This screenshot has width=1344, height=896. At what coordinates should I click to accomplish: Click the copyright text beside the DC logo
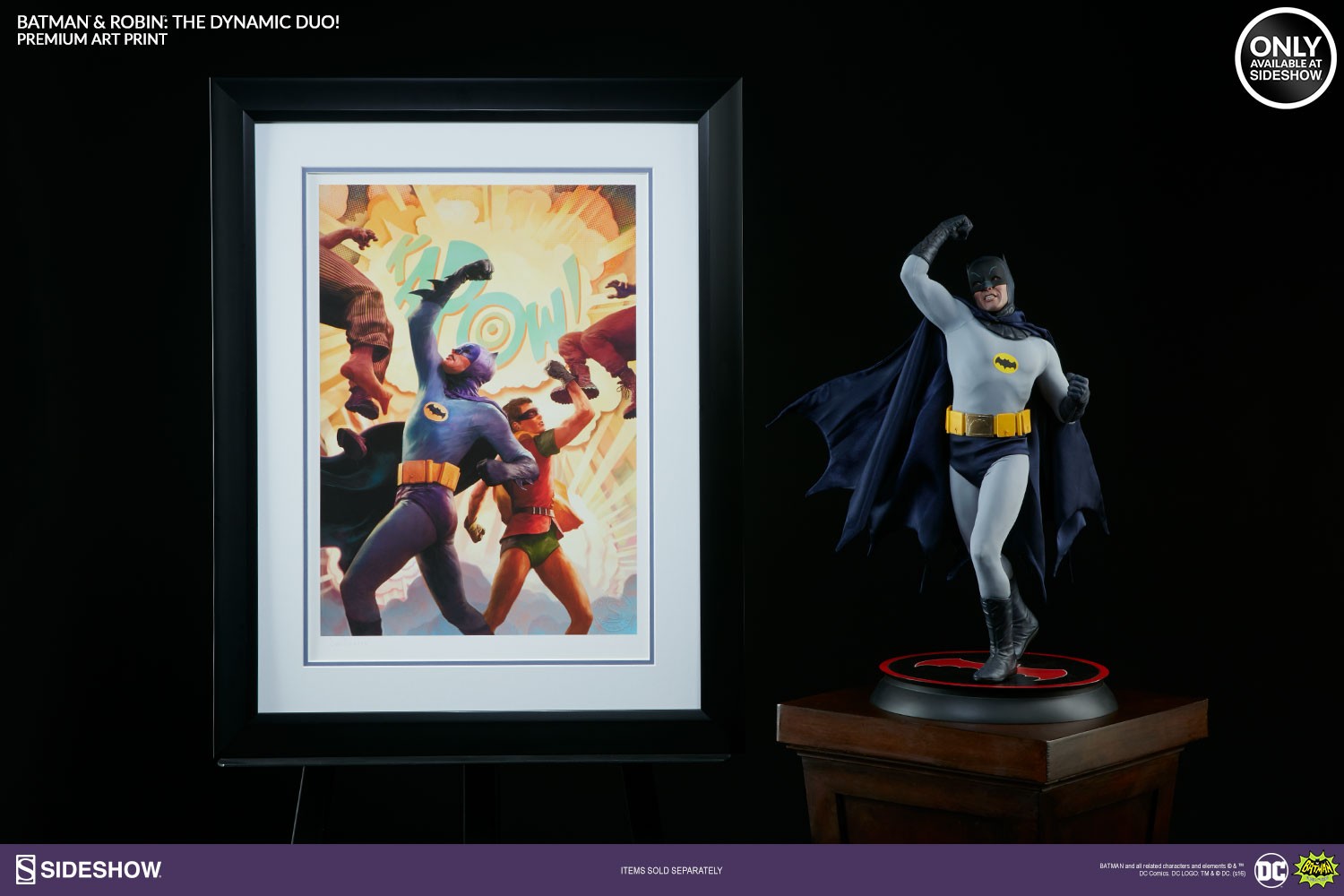click(x=1172, y=869)
